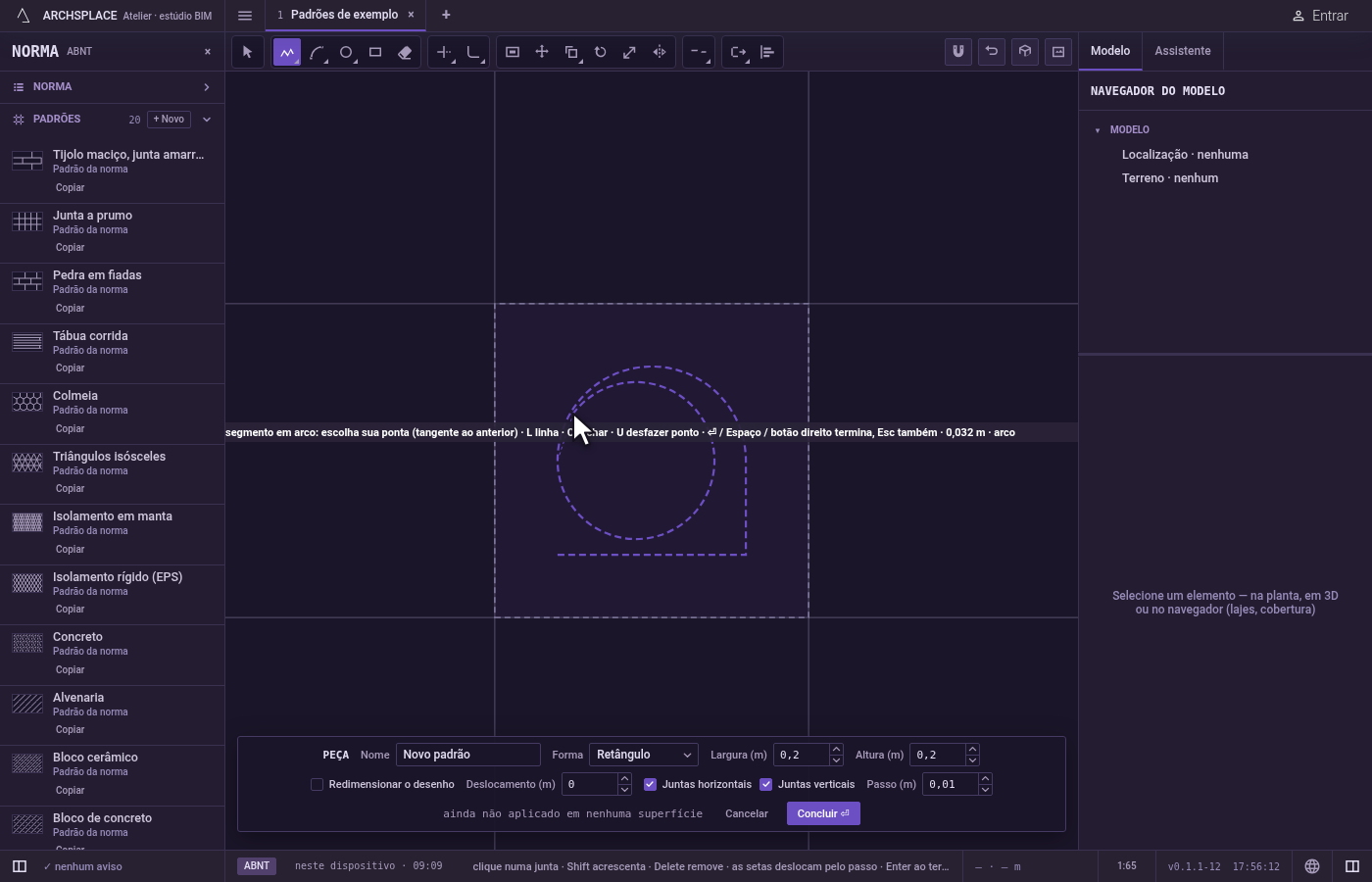Select the arrow pointer tool

pos(247,52)
